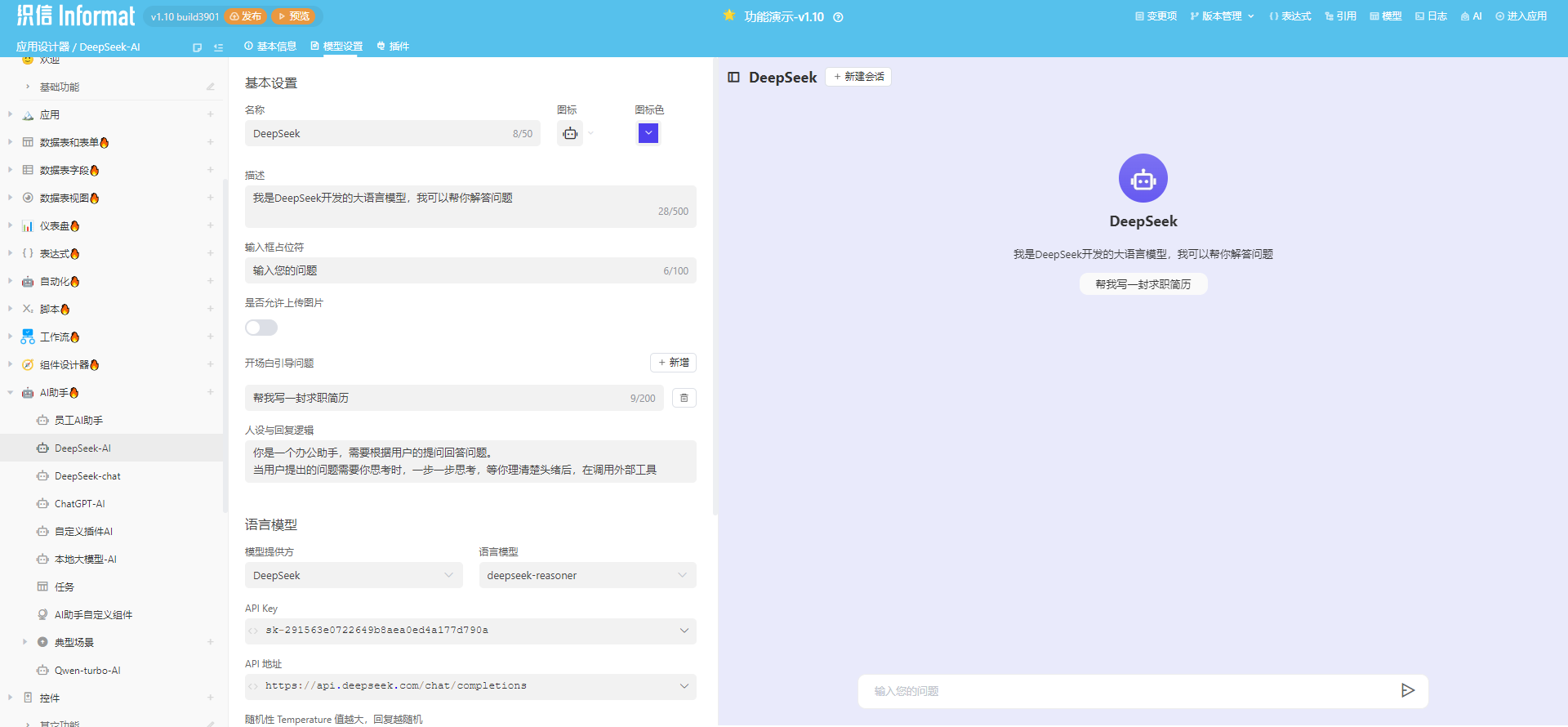Open the robot 图标 icon picker
This screenshot has height=727, width=1568.
click(570, 133)
